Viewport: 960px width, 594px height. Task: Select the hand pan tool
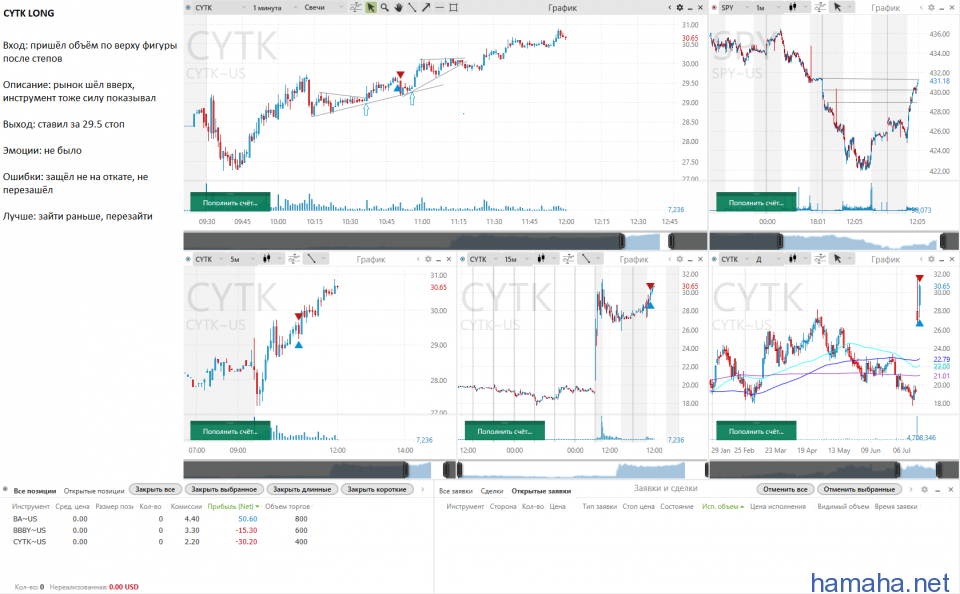399,7
